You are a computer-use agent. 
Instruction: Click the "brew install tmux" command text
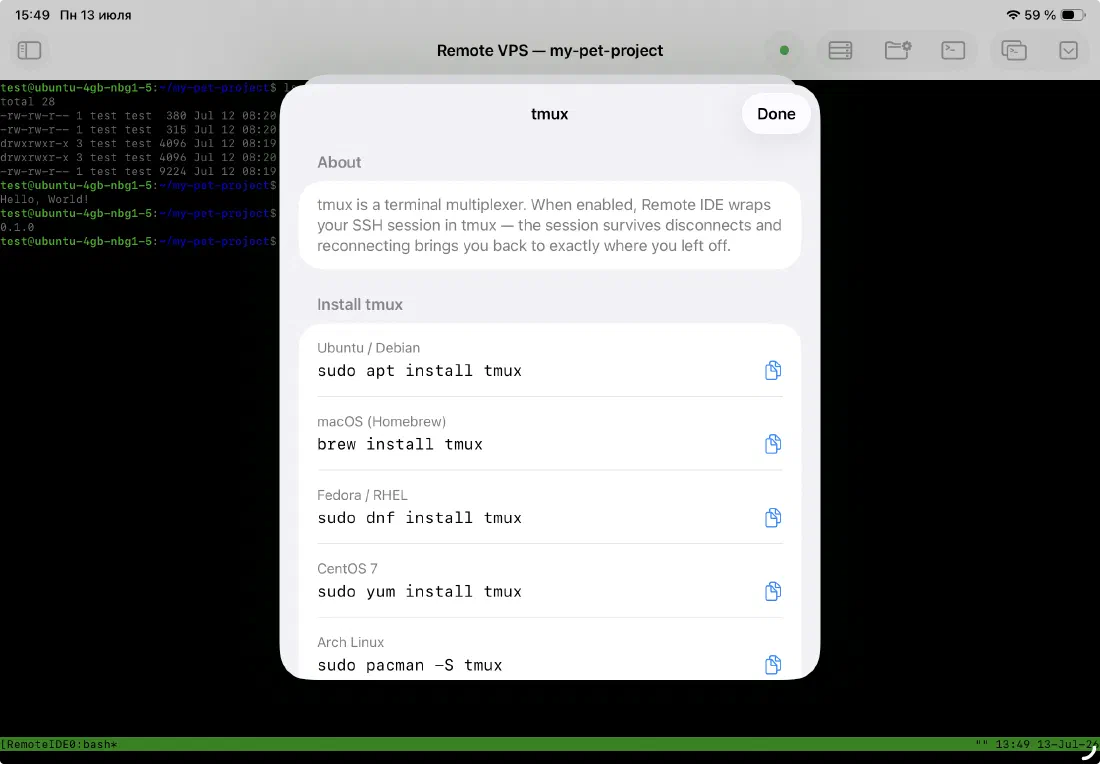400,444
